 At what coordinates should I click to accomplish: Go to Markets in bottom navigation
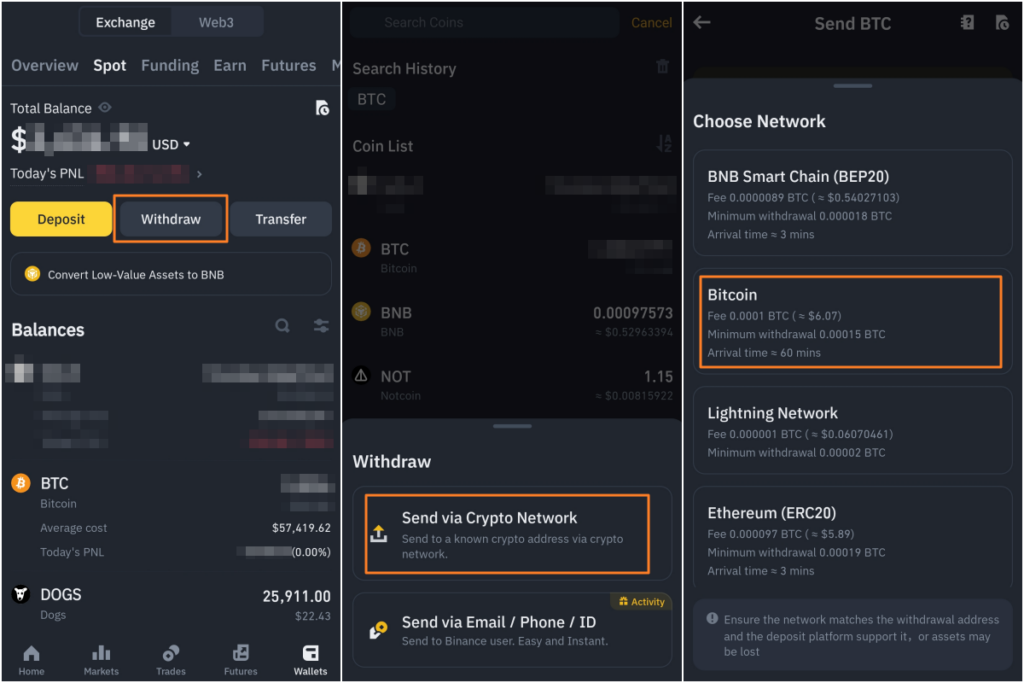point(101,660)
